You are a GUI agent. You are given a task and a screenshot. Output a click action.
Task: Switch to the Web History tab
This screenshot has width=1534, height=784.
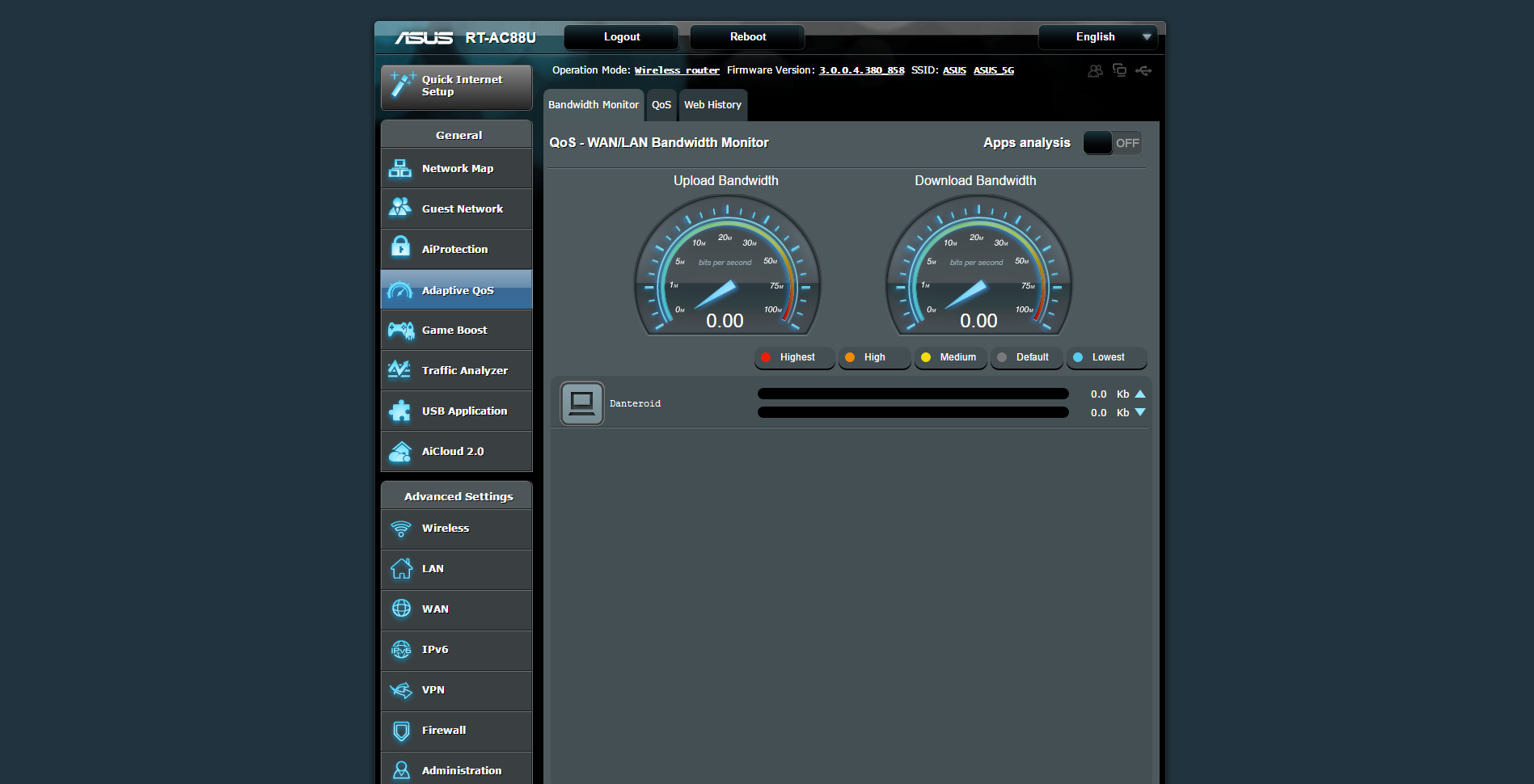click(x=712, y=105)
